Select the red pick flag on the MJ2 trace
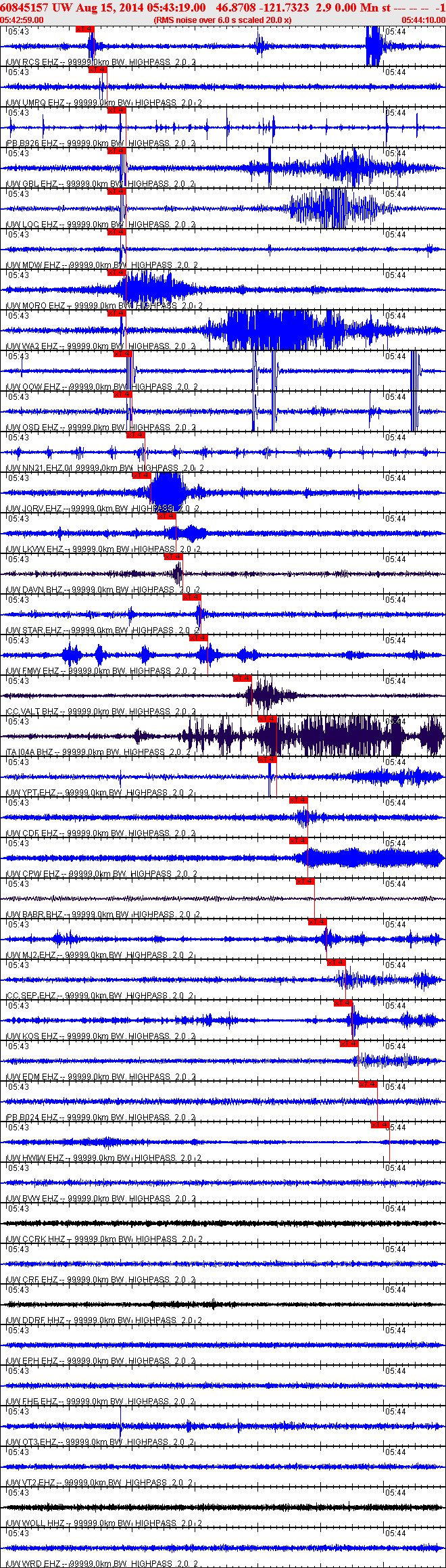 [318, 922]
